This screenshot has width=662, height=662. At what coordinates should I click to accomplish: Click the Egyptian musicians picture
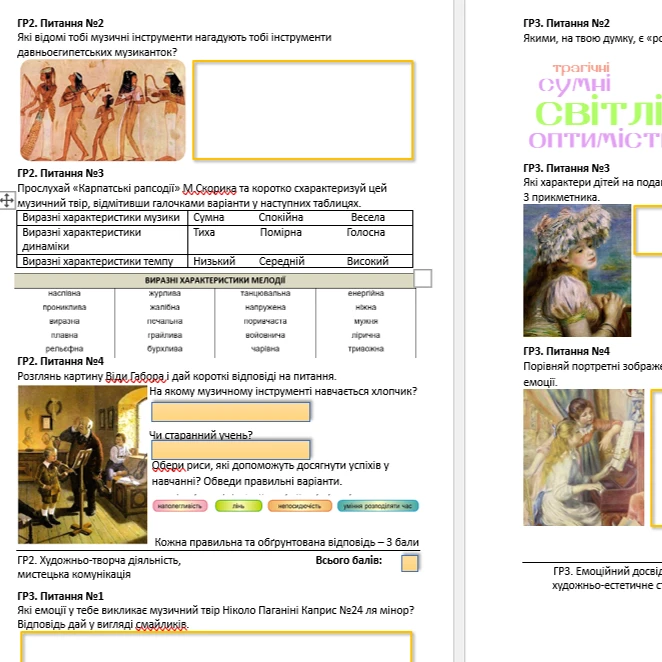pos(103,110)
